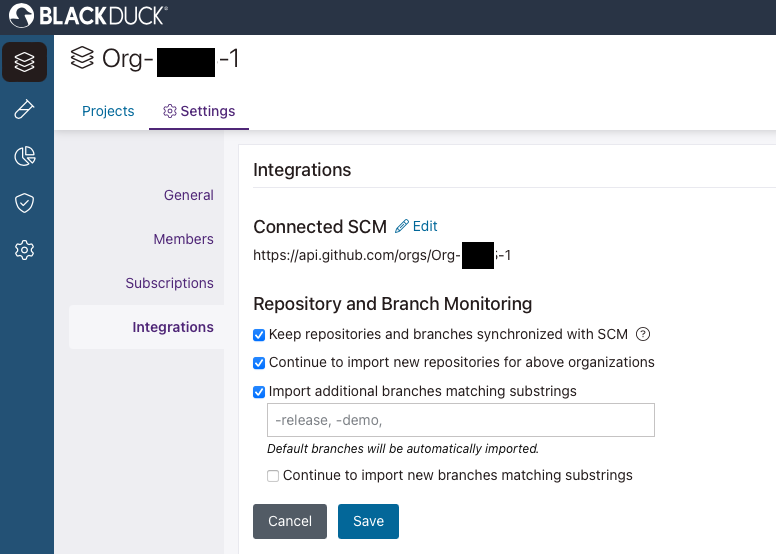Enable Continue to import new branches checkbox
The width and height of the screenshot is (776, 554).
tap(273, 476)
